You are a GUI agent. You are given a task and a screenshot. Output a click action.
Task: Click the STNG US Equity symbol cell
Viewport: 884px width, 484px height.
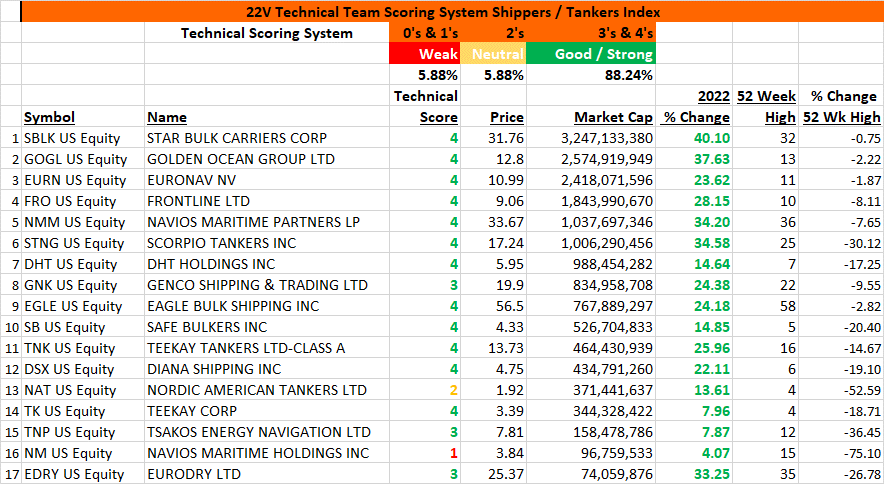coord(83,243)
